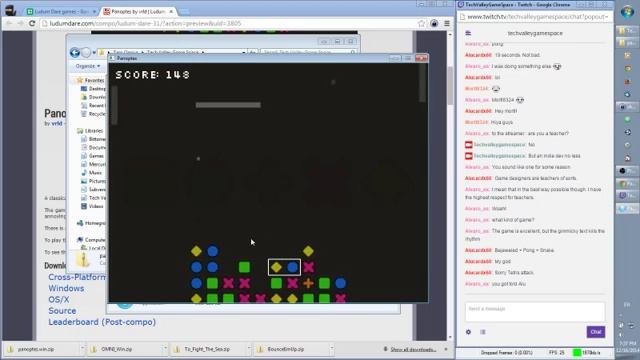The height and width of the screenshot is (360, 640).
Task: Click the Explorer back arrow button
Action: (x=75, y=52)
